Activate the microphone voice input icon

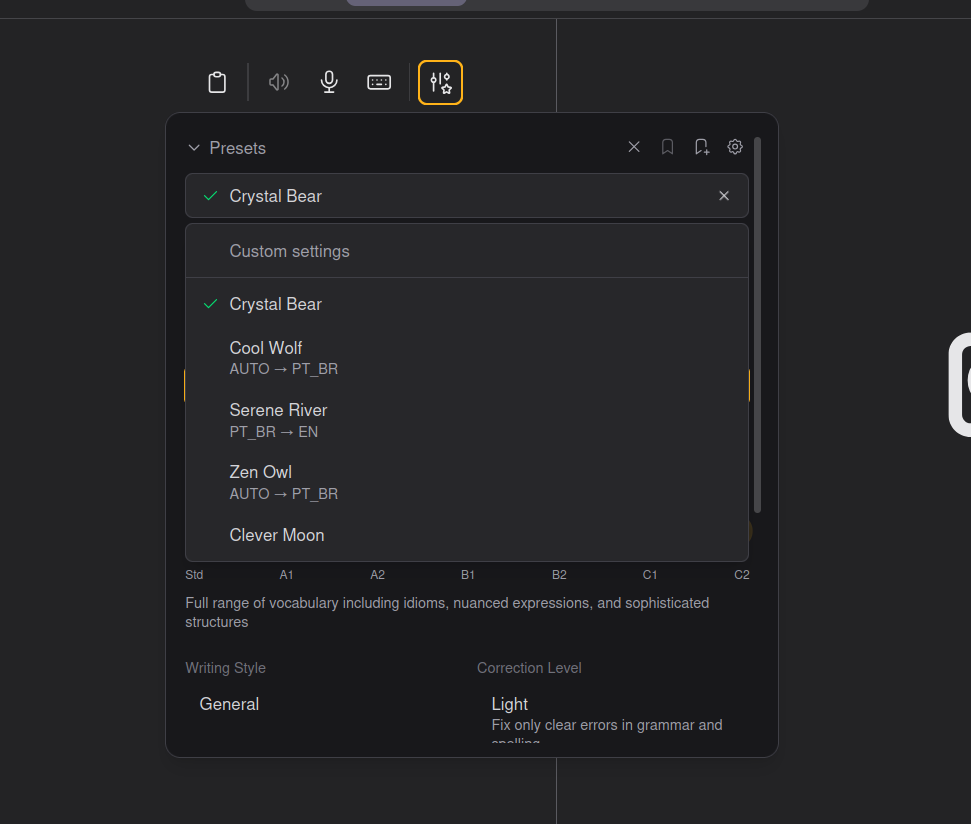coord(329,82)
